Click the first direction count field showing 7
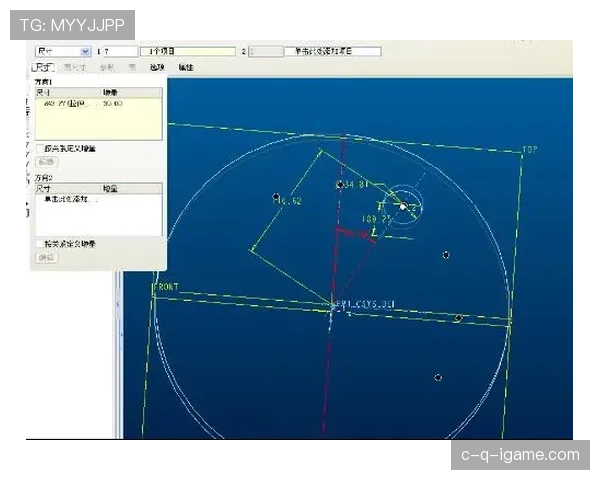 click(x=117, y=50)
